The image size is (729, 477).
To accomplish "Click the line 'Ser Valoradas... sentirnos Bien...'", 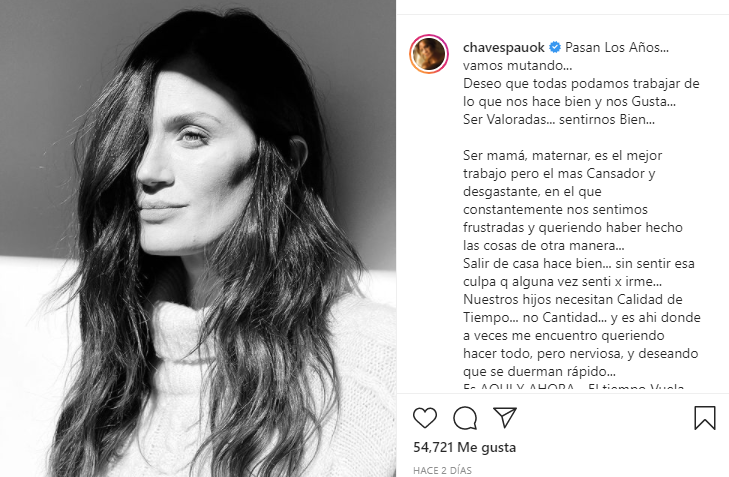I will tap(559, 119).
